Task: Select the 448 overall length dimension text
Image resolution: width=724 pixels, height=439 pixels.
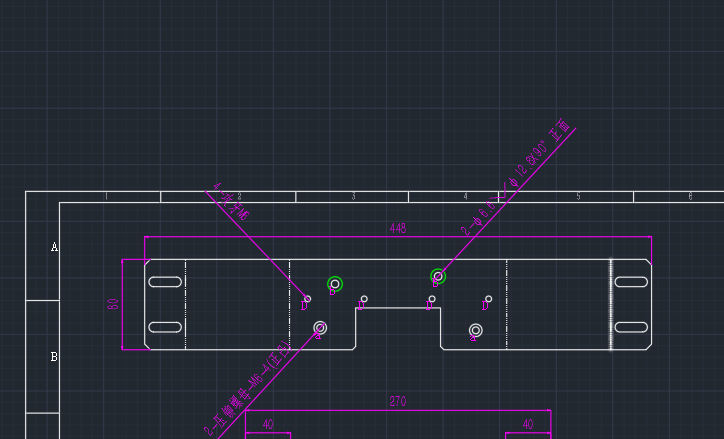Action: tap(397, 229)
